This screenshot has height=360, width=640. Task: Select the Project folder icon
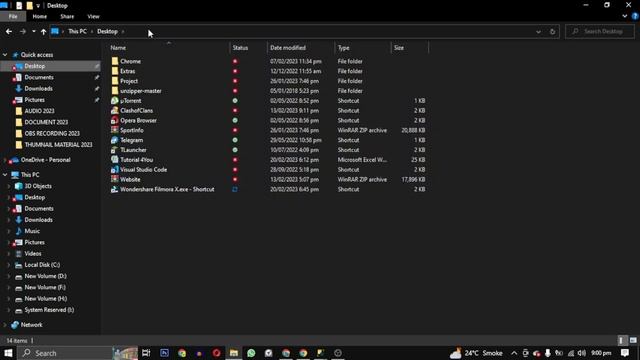pos(115,81)
